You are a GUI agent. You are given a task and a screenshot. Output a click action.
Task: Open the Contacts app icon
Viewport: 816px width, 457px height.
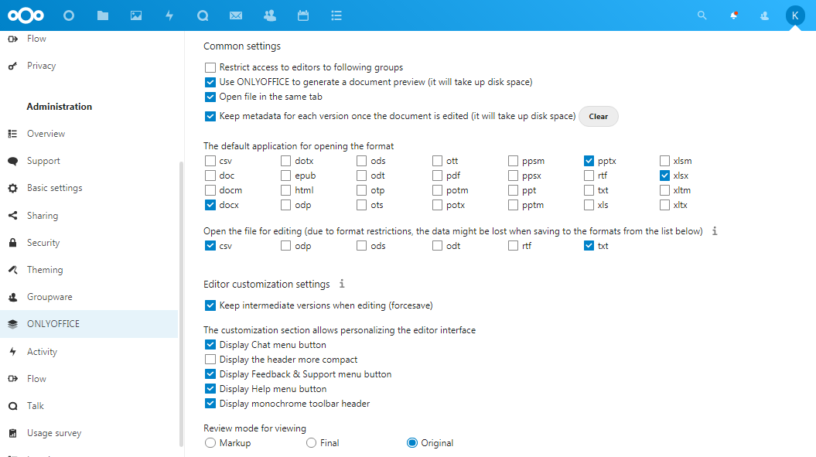point(269,16)
